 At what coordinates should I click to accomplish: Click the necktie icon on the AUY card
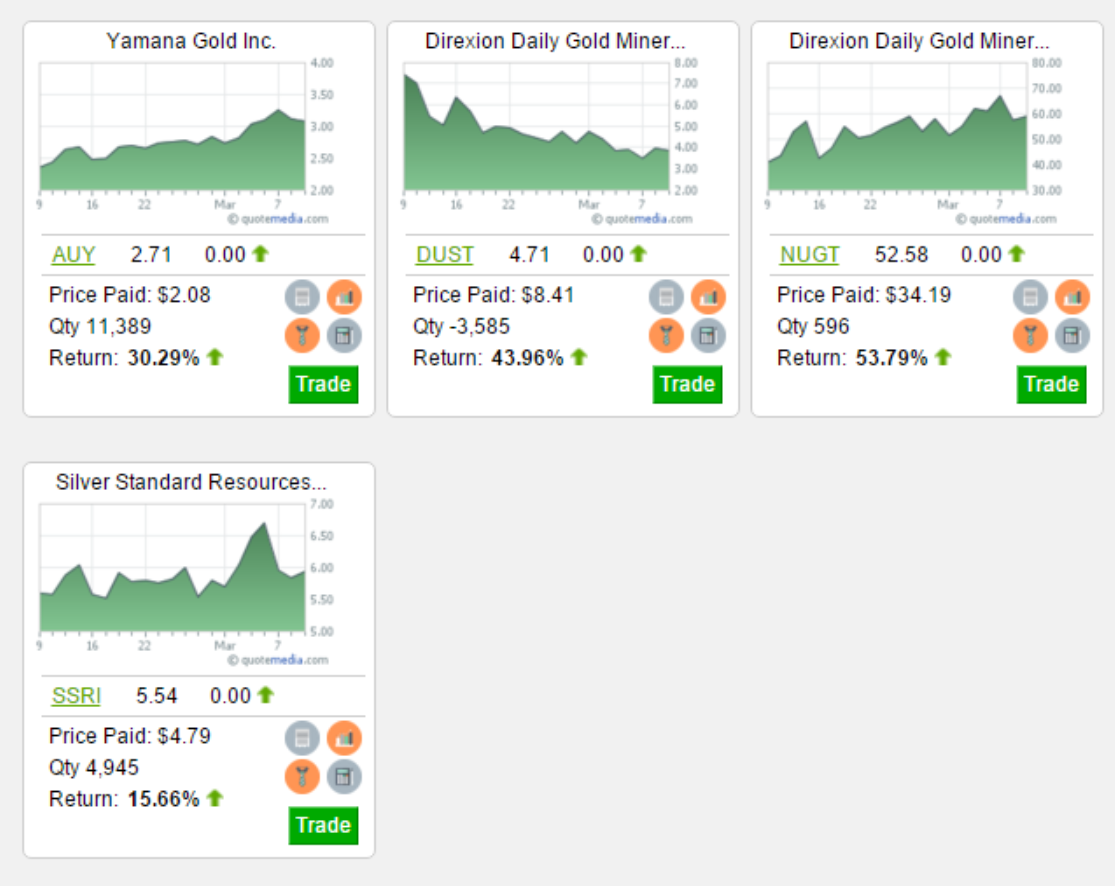click(302, 336)
